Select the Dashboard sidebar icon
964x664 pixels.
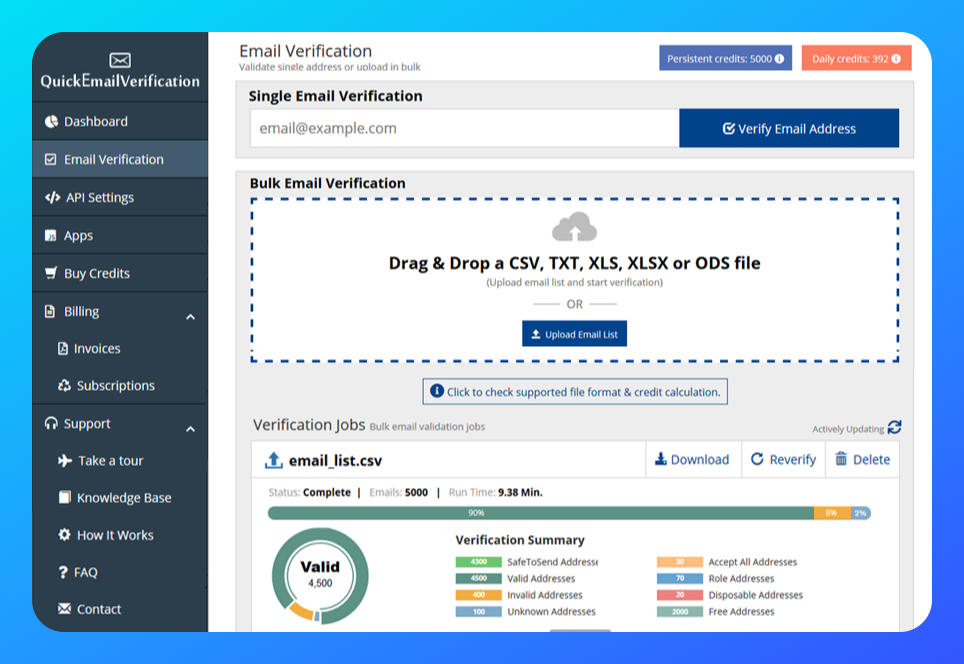pyautogui.click(x=50, y=120)
